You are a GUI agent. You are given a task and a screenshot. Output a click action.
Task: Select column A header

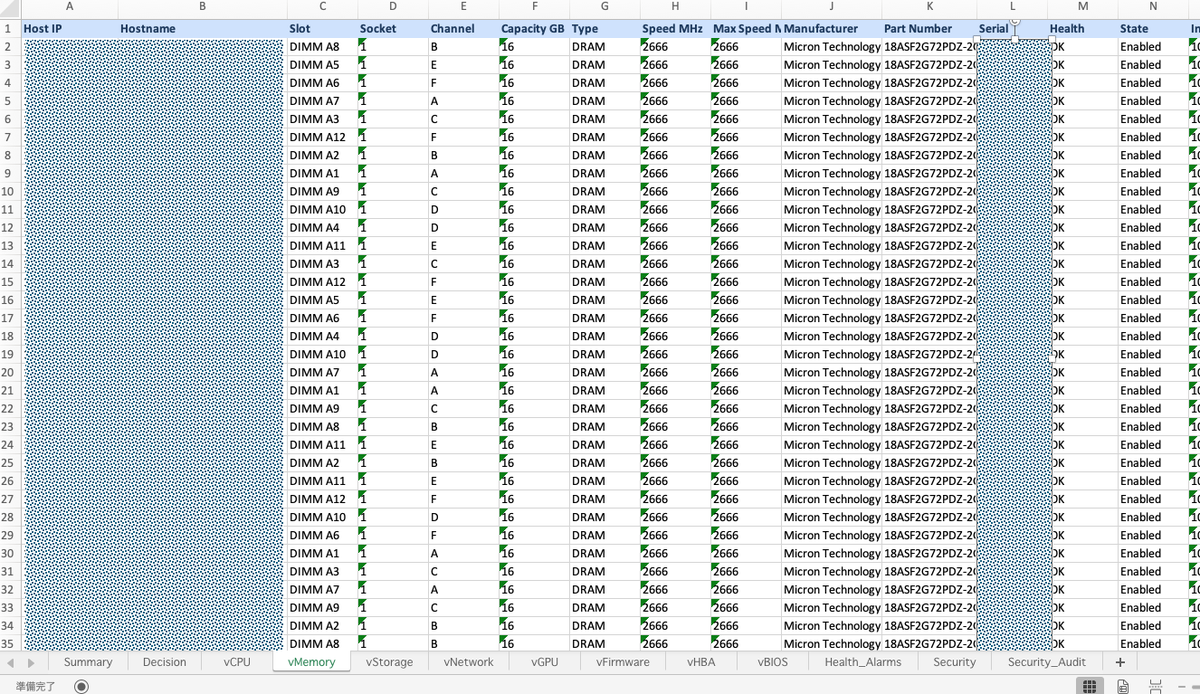pos(69,7)
